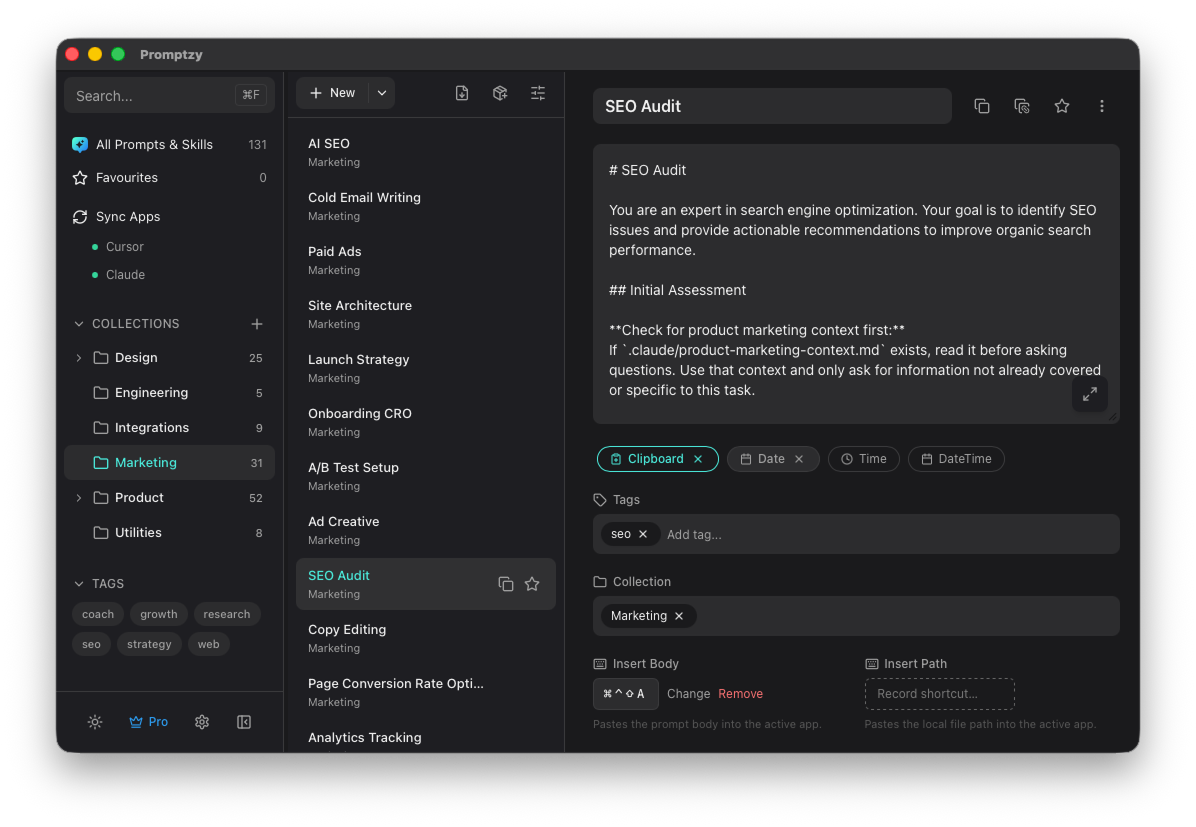
Task: Click the add prompt pack cube icon
Action: click(499, 92)
